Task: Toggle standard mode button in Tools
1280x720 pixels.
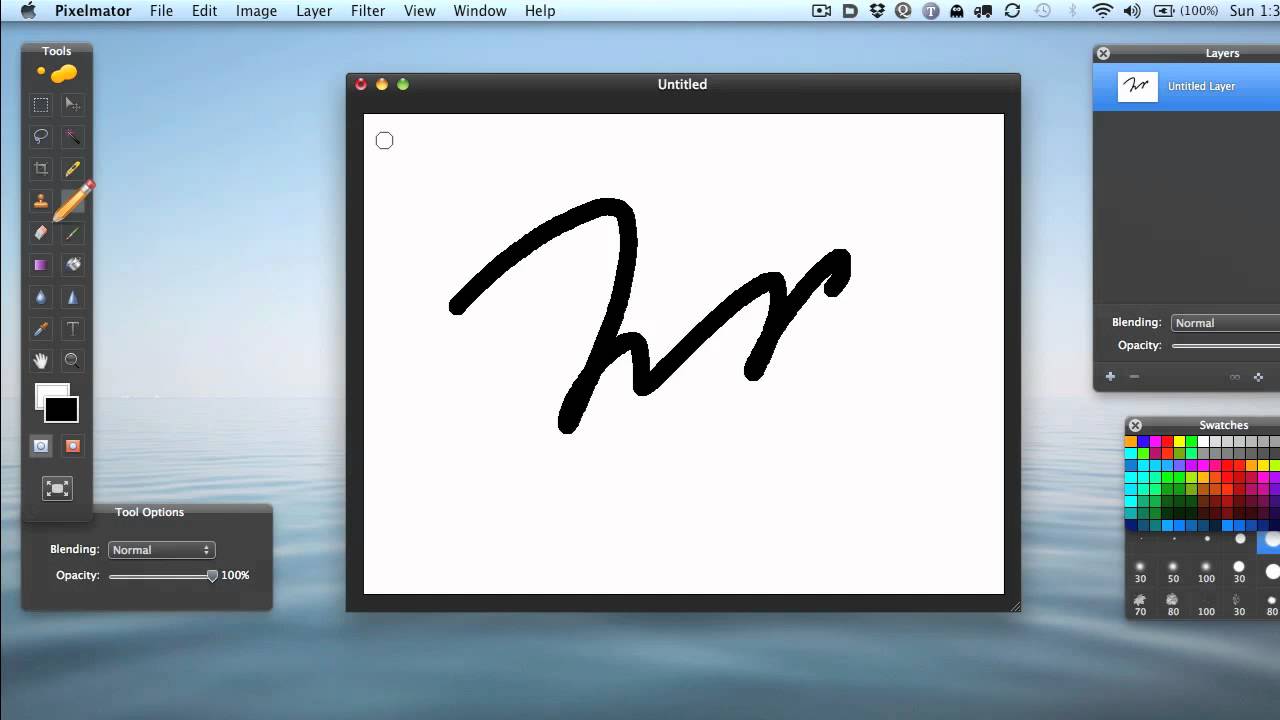Action: tap(41, 446)
